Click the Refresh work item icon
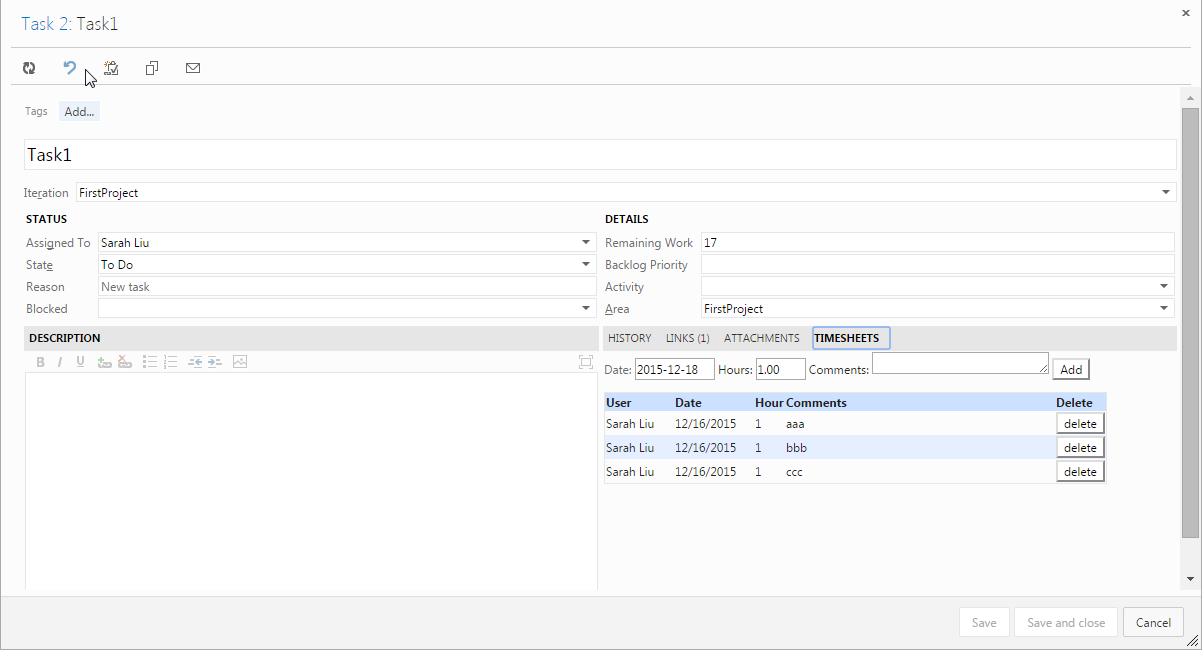 29,68
